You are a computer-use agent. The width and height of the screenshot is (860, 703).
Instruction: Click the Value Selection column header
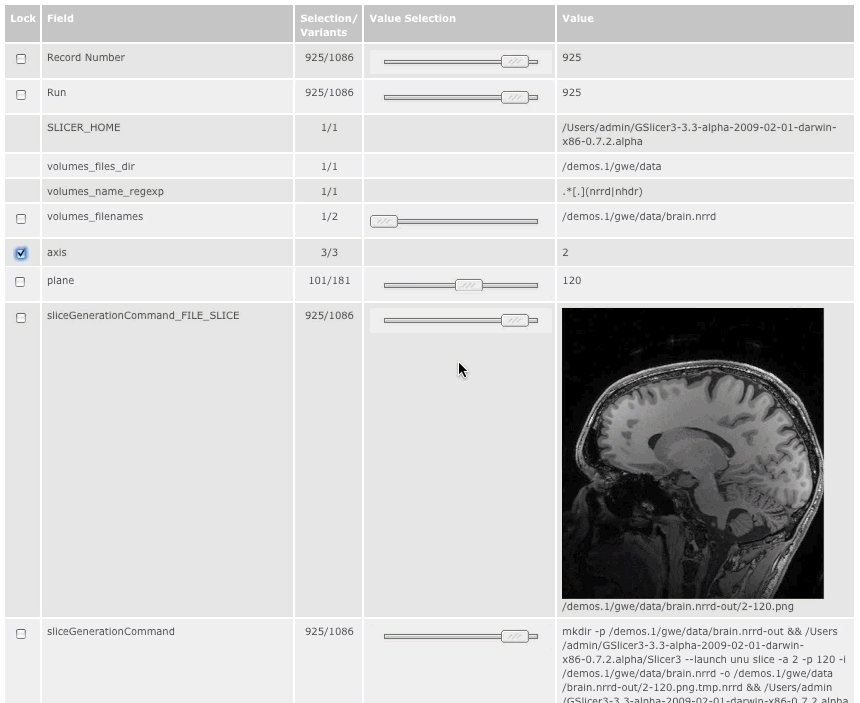point(412,19)
